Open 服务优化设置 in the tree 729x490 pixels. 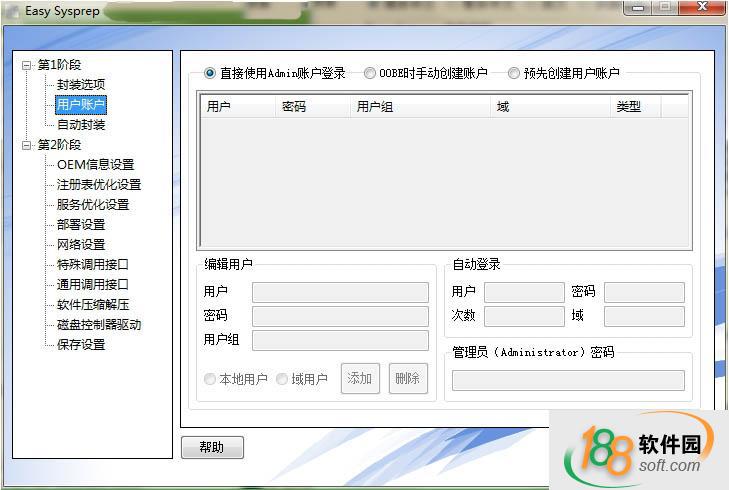[x=93, y=205]
